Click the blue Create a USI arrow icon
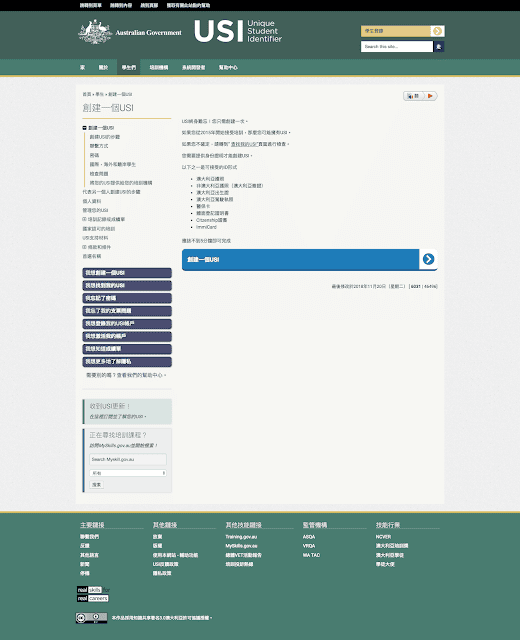520x640 pixels. click(428, 259)
